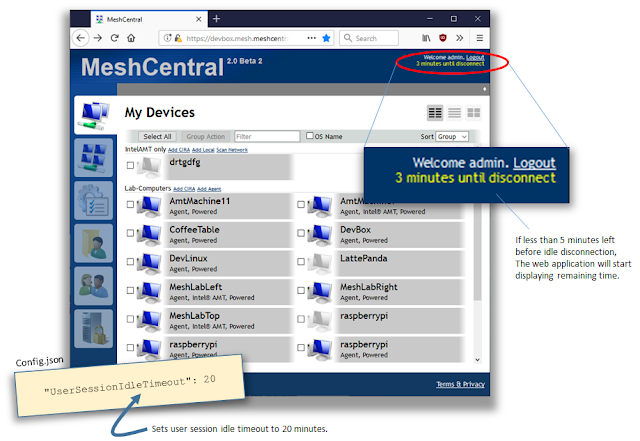Open the My Files sidebar icon with folder

pos(93,243)
